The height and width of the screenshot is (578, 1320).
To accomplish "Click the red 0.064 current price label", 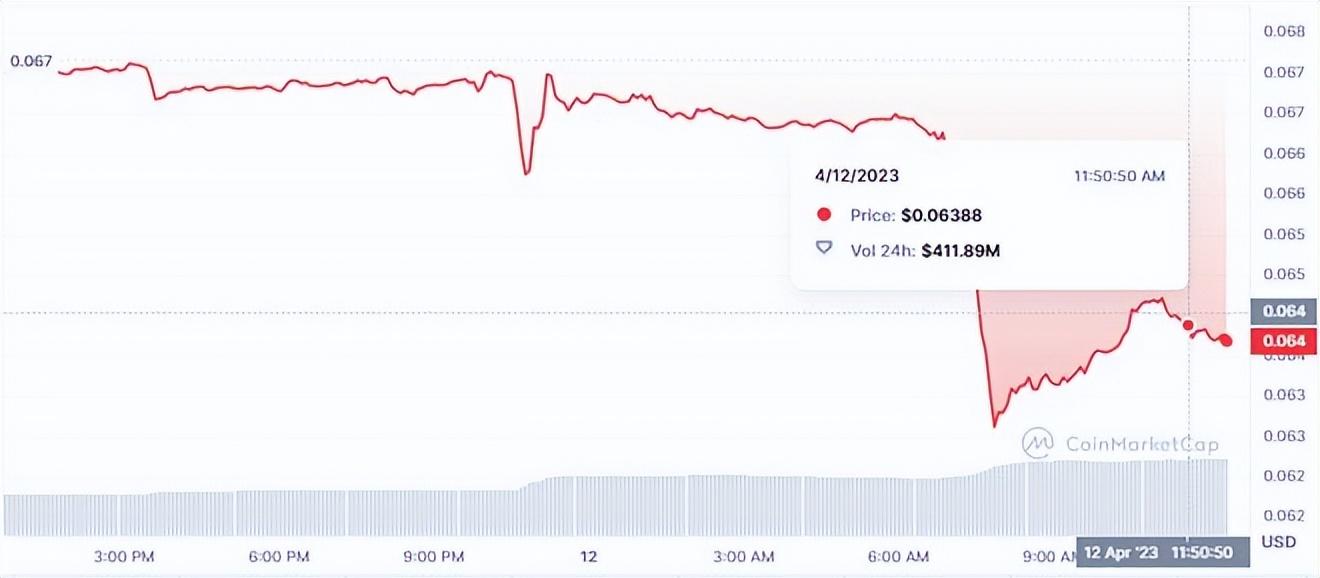I will click(x=1283, y=341).
